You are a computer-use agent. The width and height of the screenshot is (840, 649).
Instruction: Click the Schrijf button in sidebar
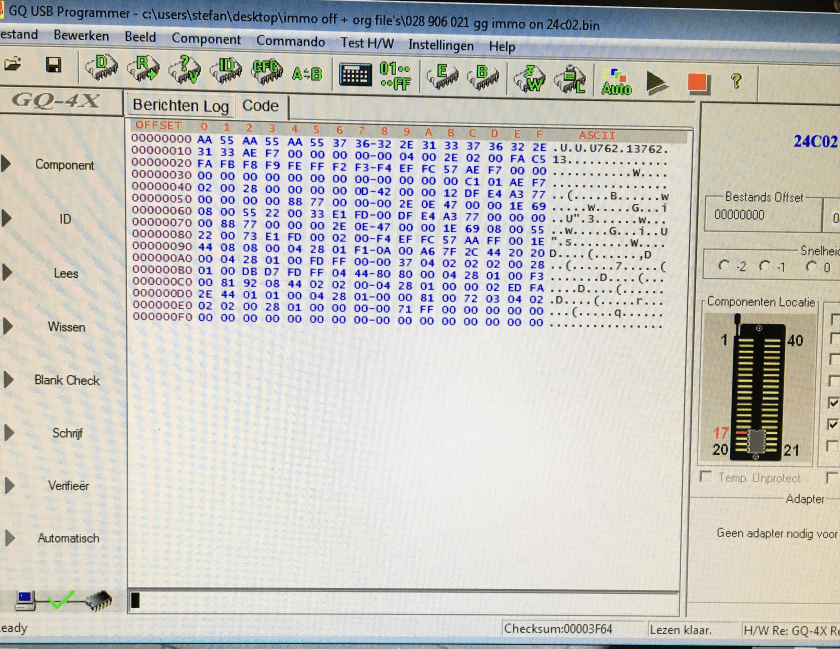click(67, 433)
